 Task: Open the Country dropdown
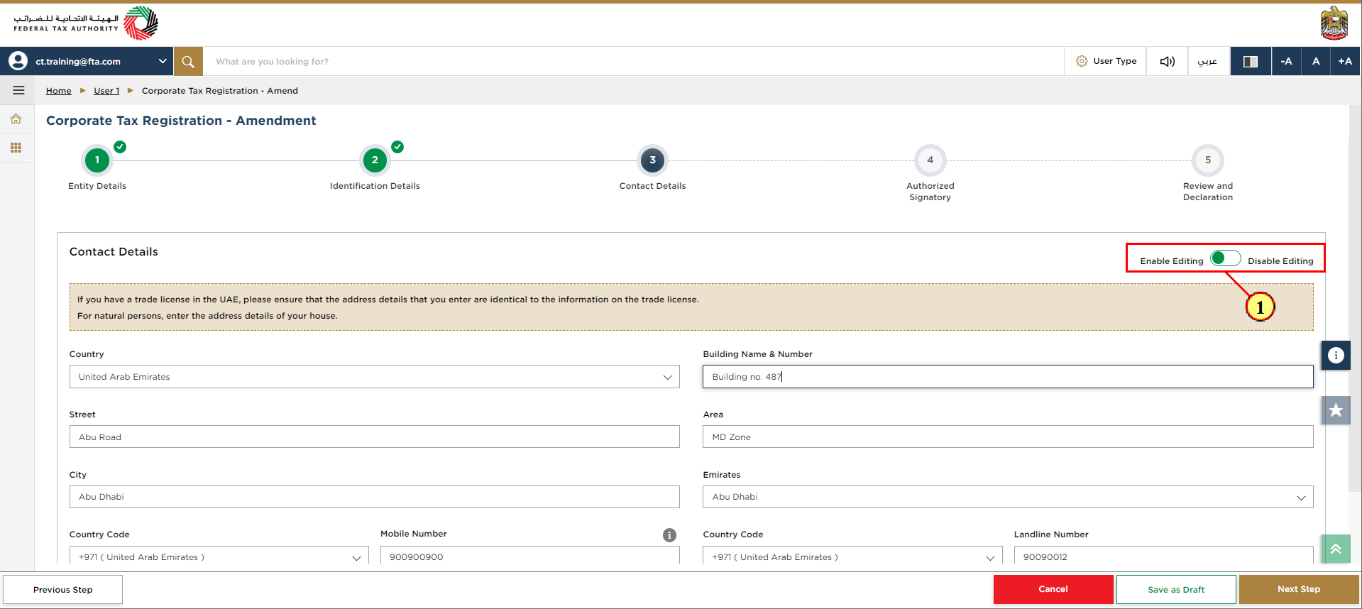tap(374, 377)
